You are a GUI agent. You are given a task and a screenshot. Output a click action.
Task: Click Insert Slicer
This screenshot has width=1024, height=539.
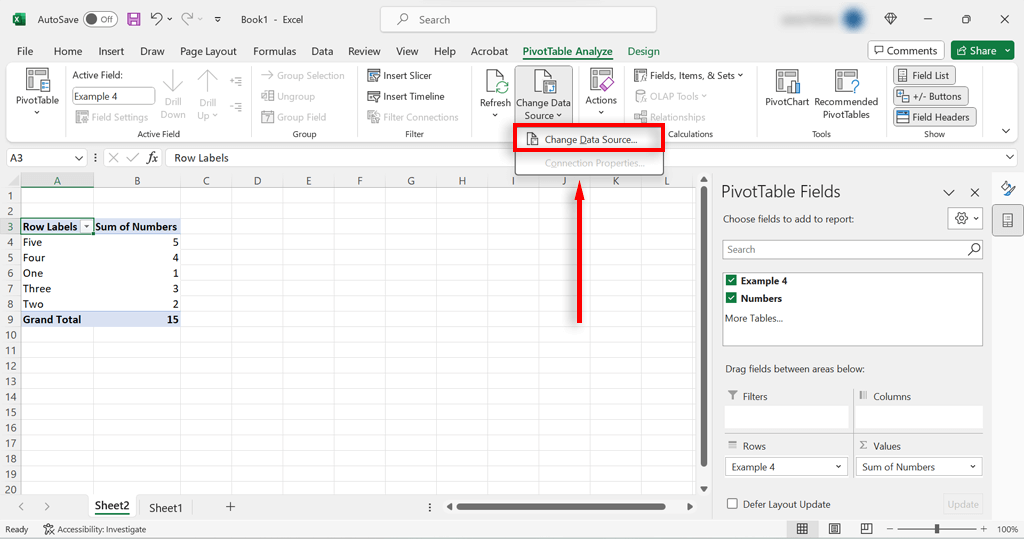click(x=399, y=75)
